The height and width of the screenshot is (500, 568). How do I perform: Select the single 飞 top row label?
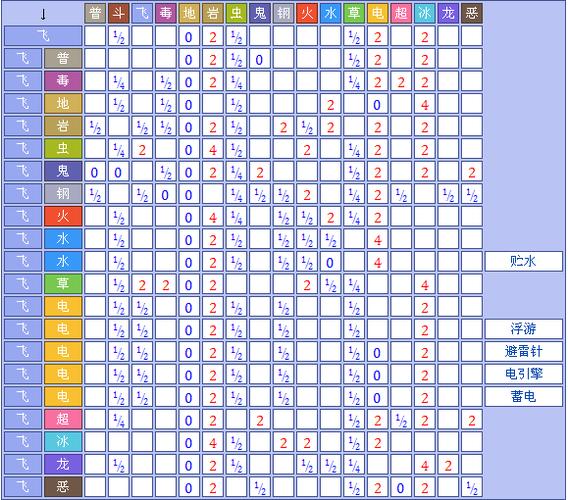43,36
